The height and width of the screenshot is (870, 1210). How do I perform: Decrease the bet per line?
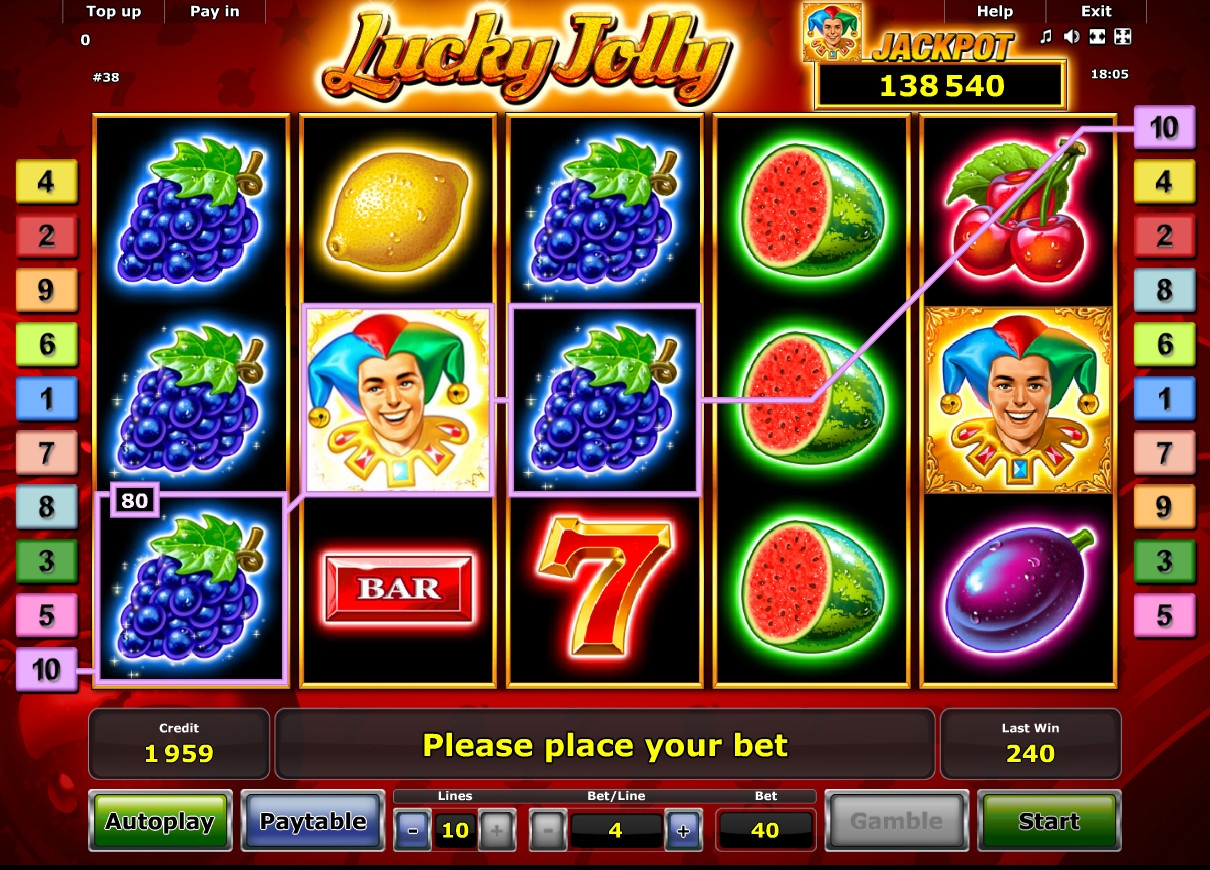(547, 831)
